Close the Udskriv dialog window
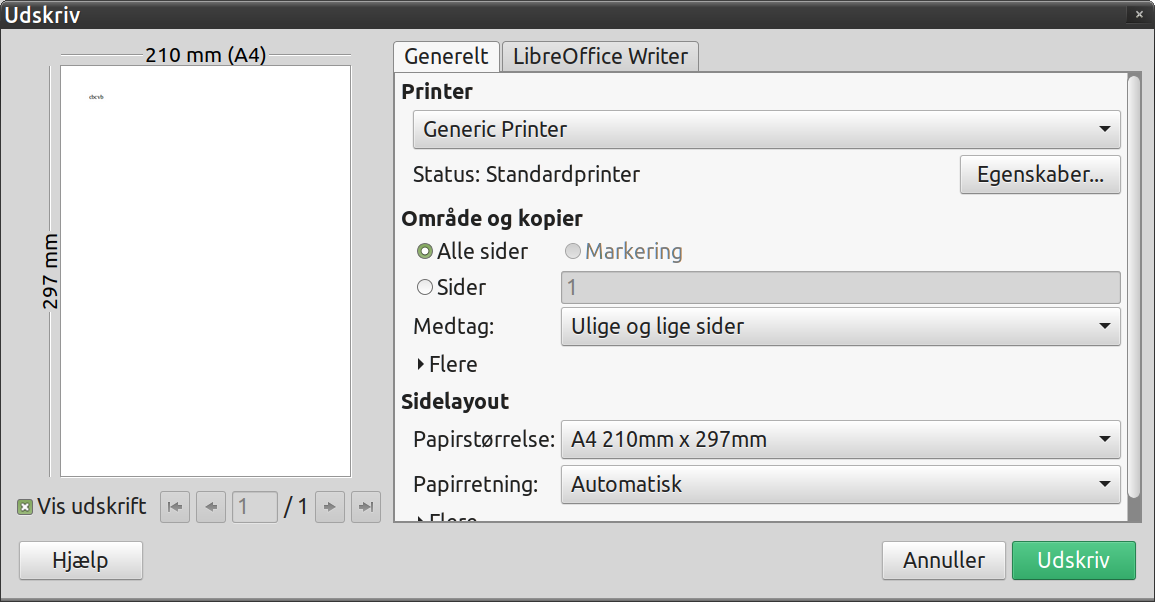Image resolution: width=1155 pixels, height=602 pixels. (x=1139, y=14)
